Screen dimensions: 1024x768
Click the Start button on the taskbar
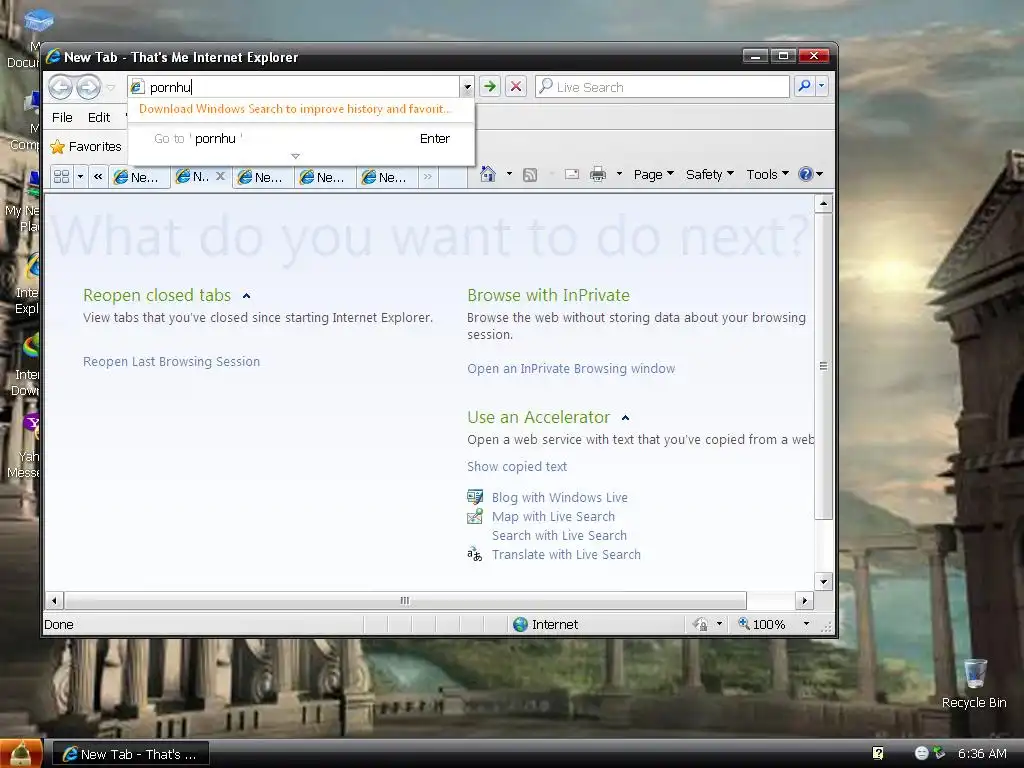click(21, 754)
